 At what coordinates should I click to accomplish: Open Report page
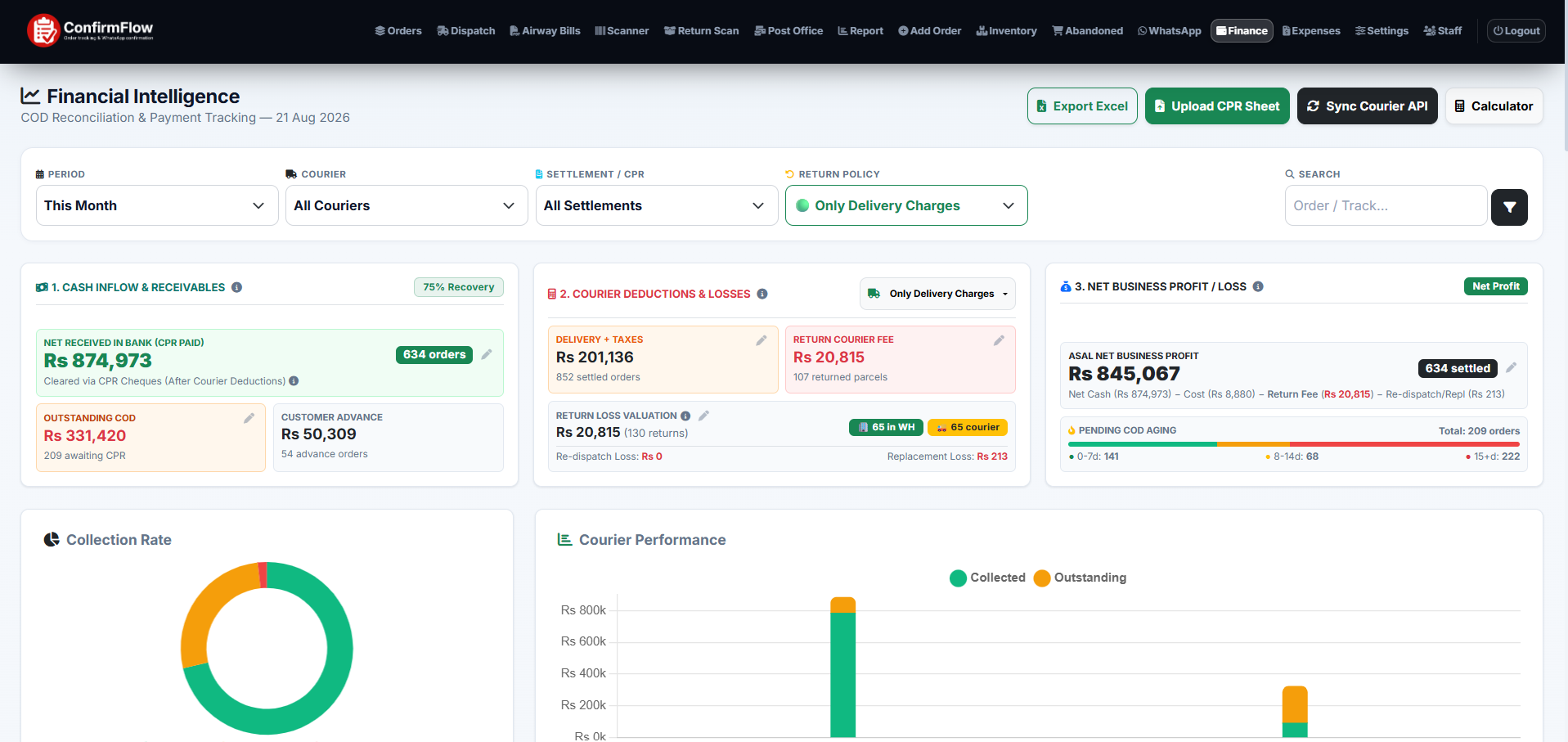pos(860,31)
